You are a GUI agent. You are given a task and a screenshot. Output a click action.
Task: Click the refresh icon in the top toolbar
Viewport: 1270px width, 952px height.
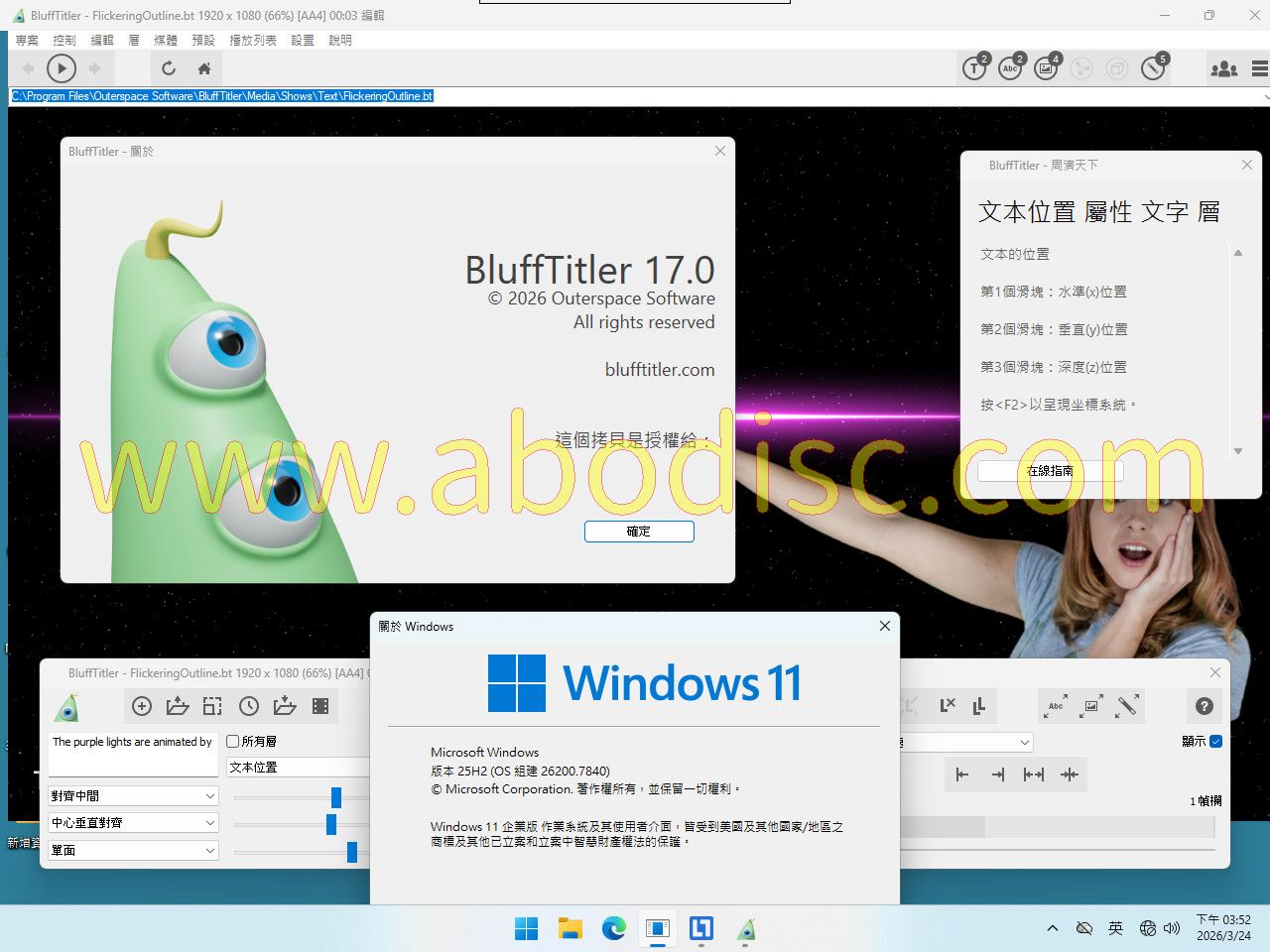pos(169,68)
